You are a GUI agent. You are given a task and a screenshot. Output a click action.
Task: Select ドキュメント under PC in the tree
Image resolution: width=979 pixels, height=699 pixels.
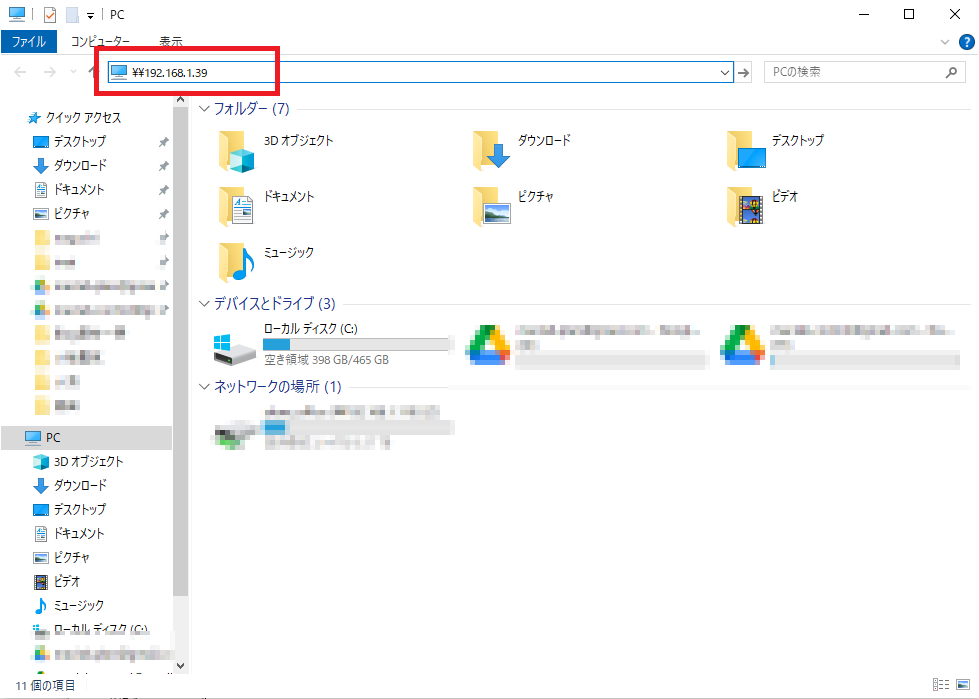[x=69, y=533]
